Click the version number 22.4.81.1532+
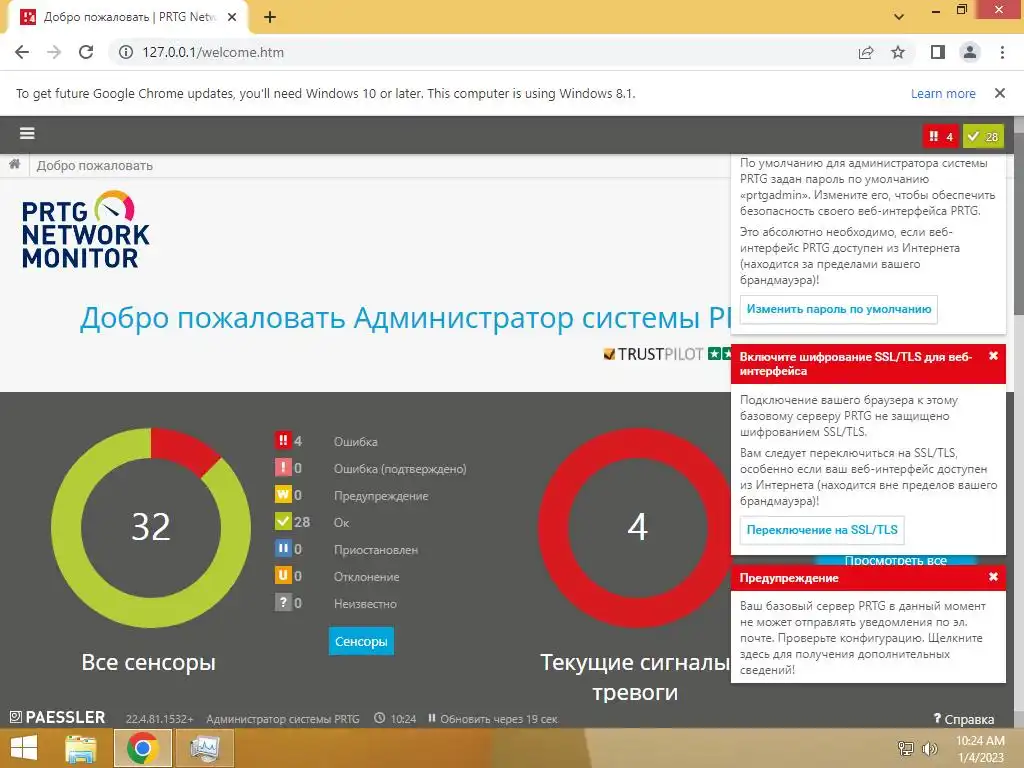Viewport: 1024px width, 768px height. tap(159, 719)
